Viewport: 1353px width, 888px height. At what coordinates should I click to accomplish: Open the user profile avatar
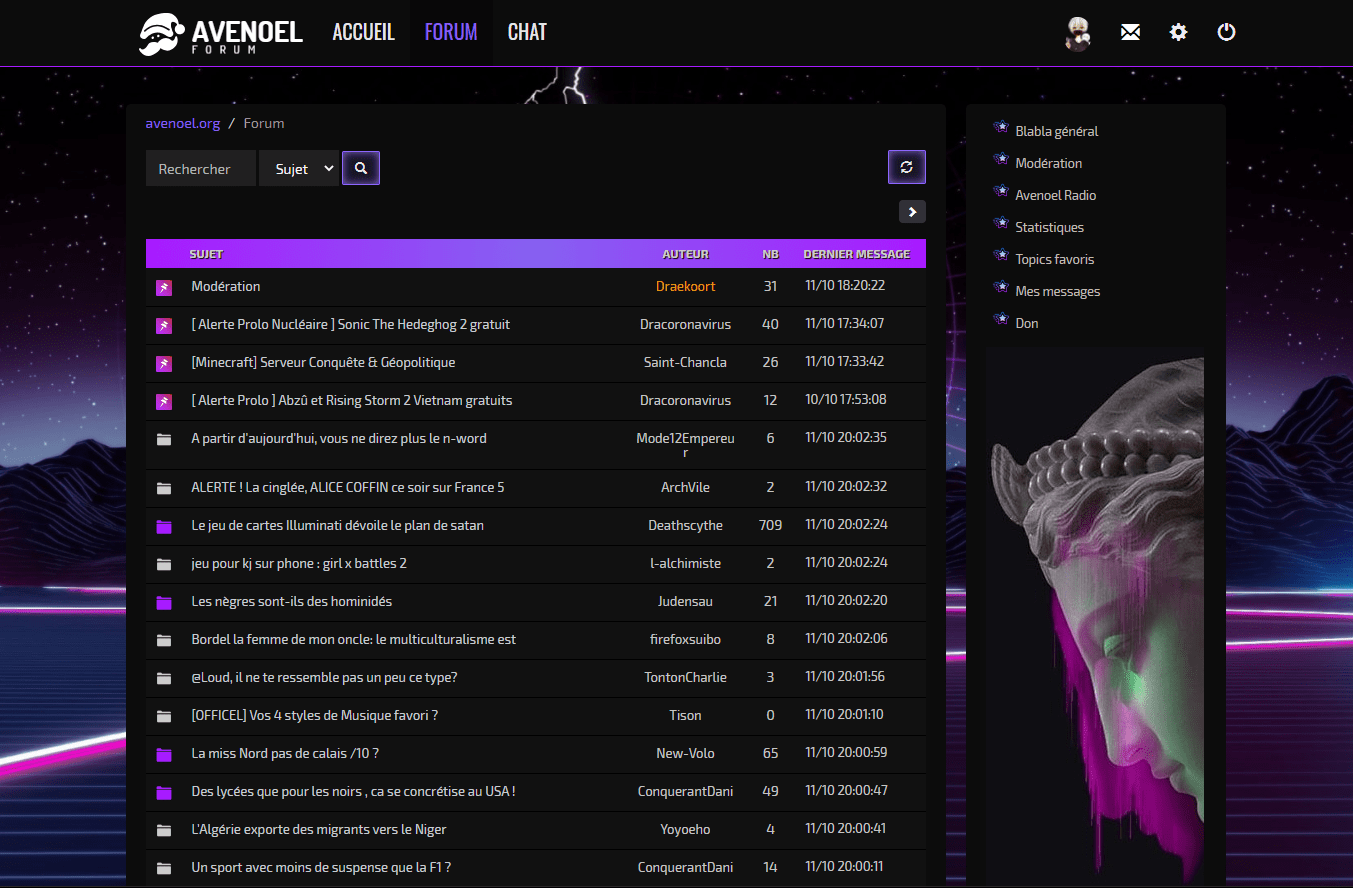tap(1078, 33)
